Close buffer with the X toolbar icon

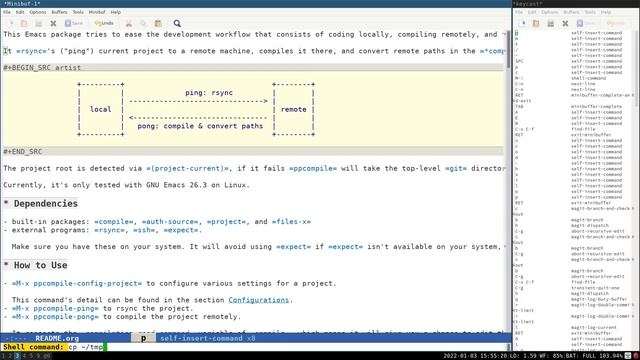(x=53, y=23)
